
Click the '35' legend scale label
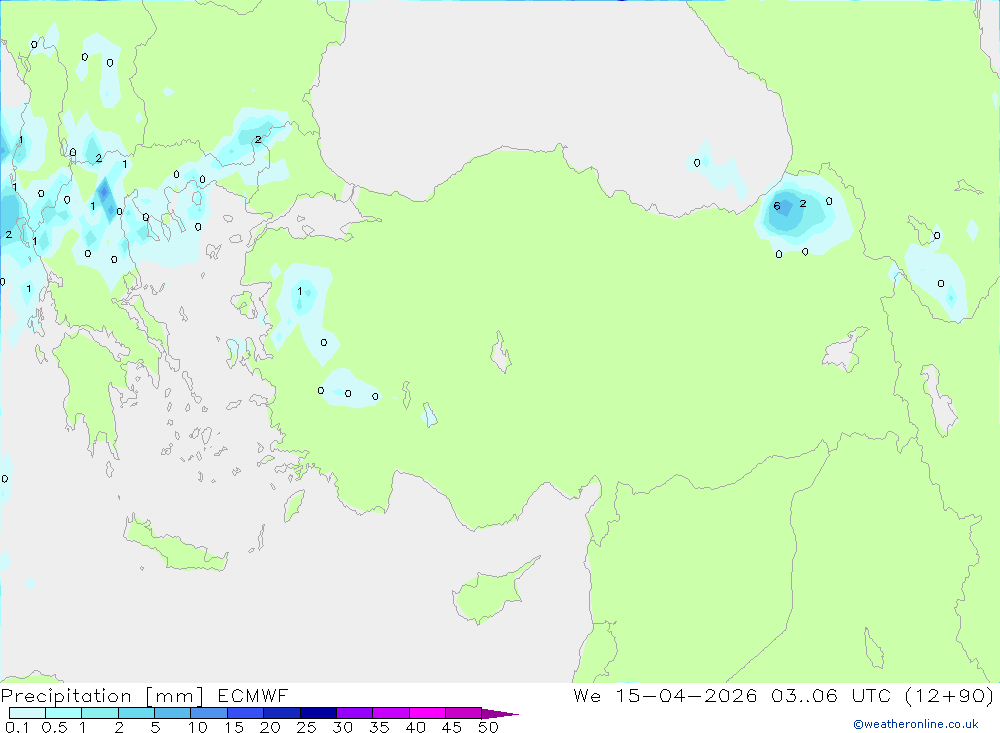[379, 727]
